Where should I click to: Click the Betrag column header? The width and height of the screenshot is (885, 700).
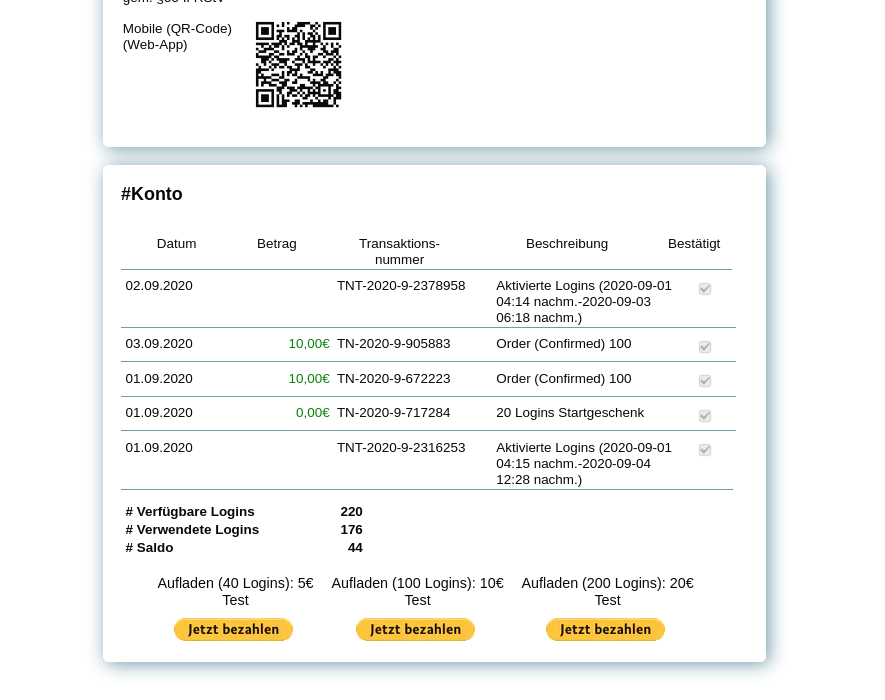(x=276, y=244)
